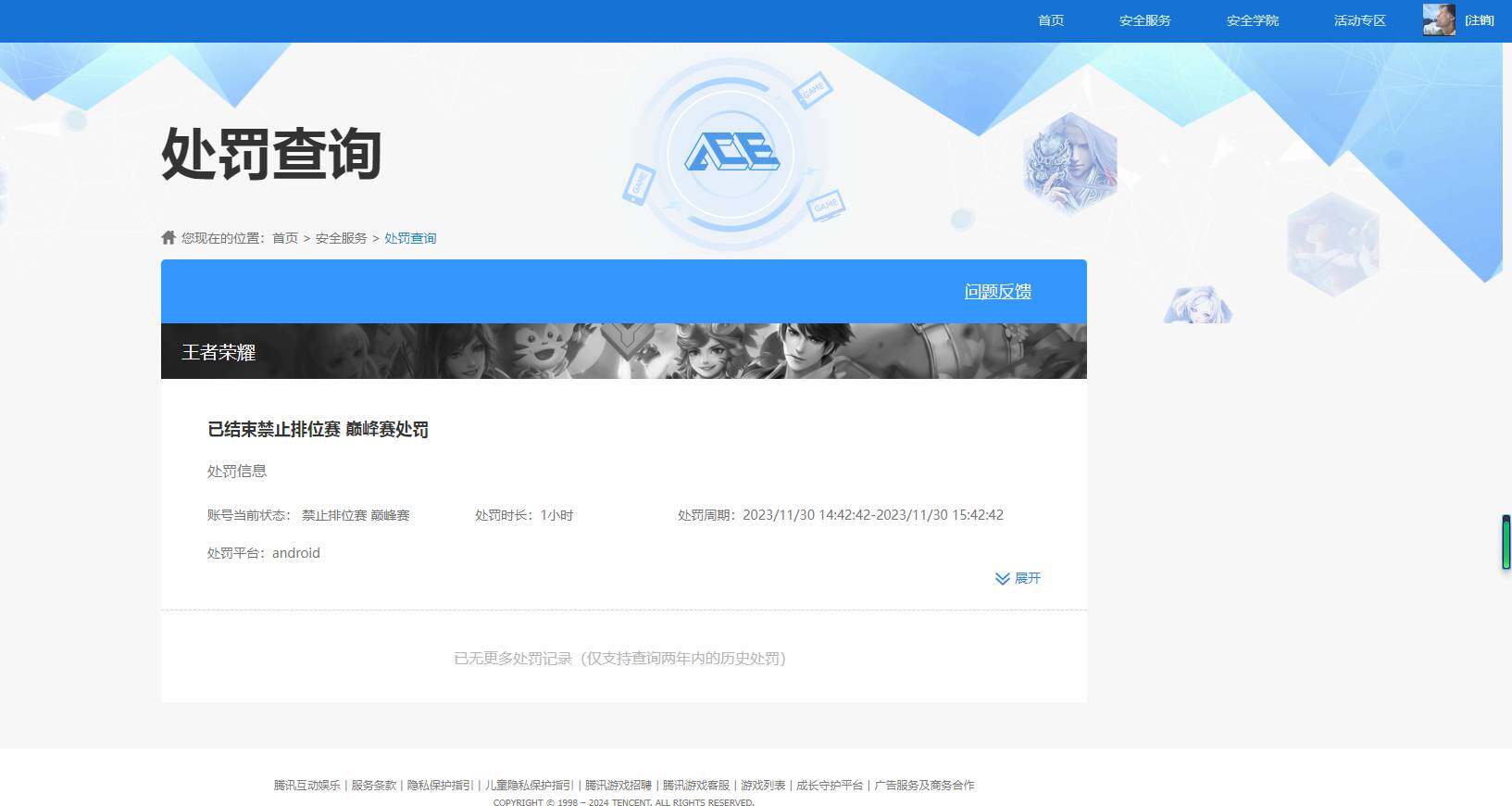This screenshot has width=1512, height=806.
Task: Click the 账号当前状态 禁止排位赛 巅峰赛 text
Action: pos(308,515)
